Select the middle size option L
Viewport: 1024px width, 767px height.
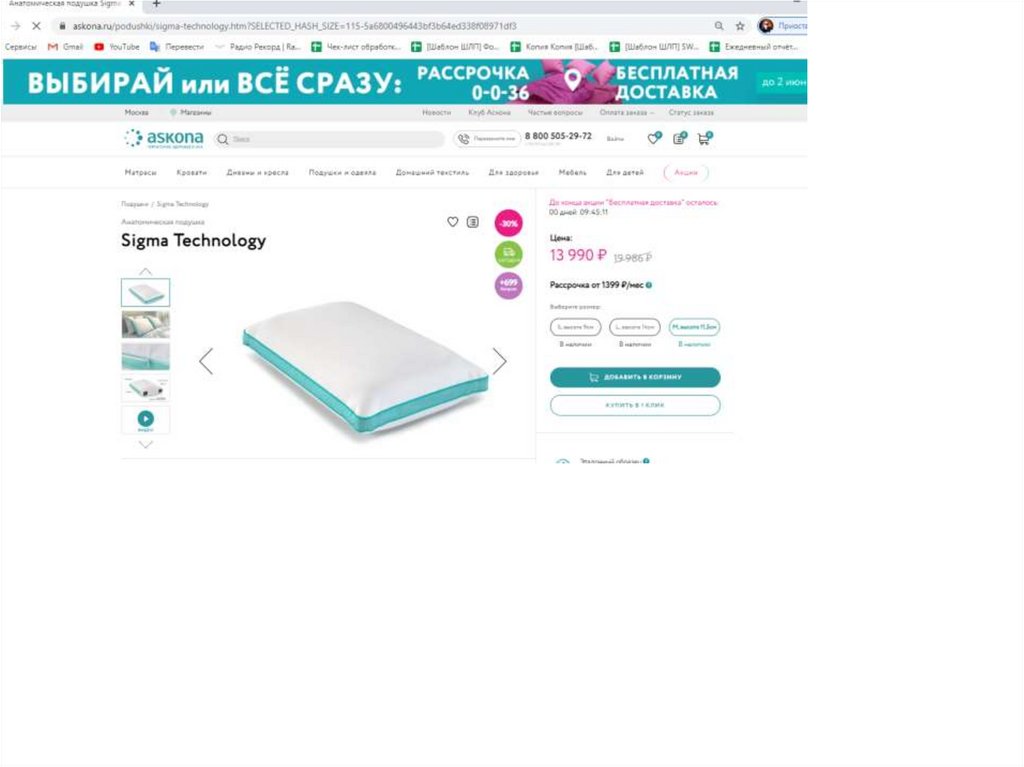(x=635, y=327)
